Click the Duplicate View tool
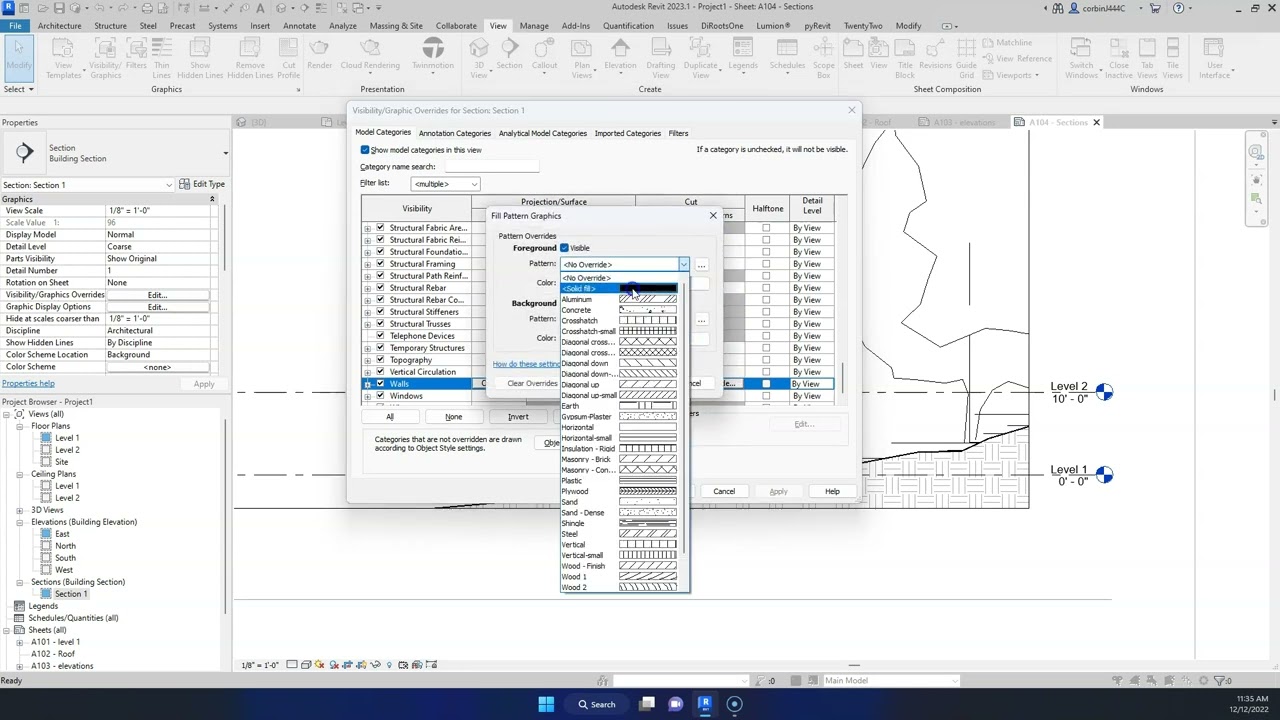 [700, 57]
